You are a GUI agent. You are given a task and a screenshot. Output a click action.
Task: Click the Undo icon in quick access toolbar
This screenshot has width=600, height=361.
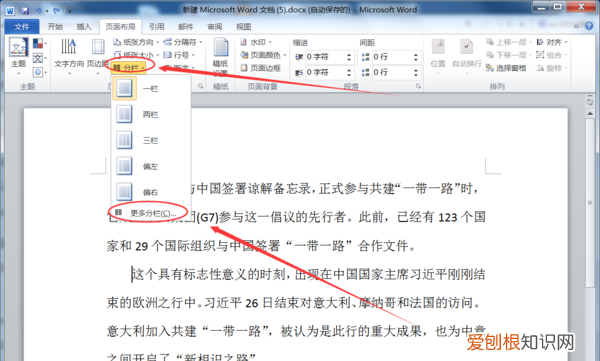coord(39,11)
